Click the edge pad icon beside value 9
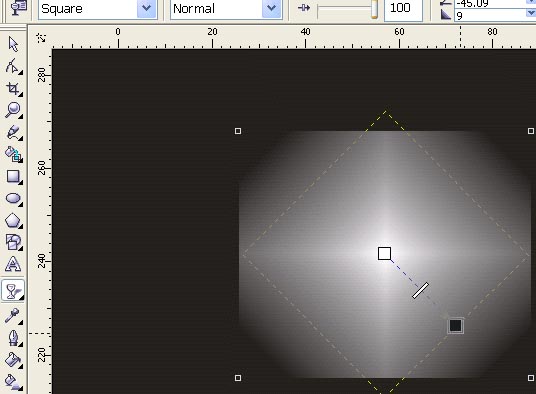The image size is (536, 394). [x=445, y=15]
